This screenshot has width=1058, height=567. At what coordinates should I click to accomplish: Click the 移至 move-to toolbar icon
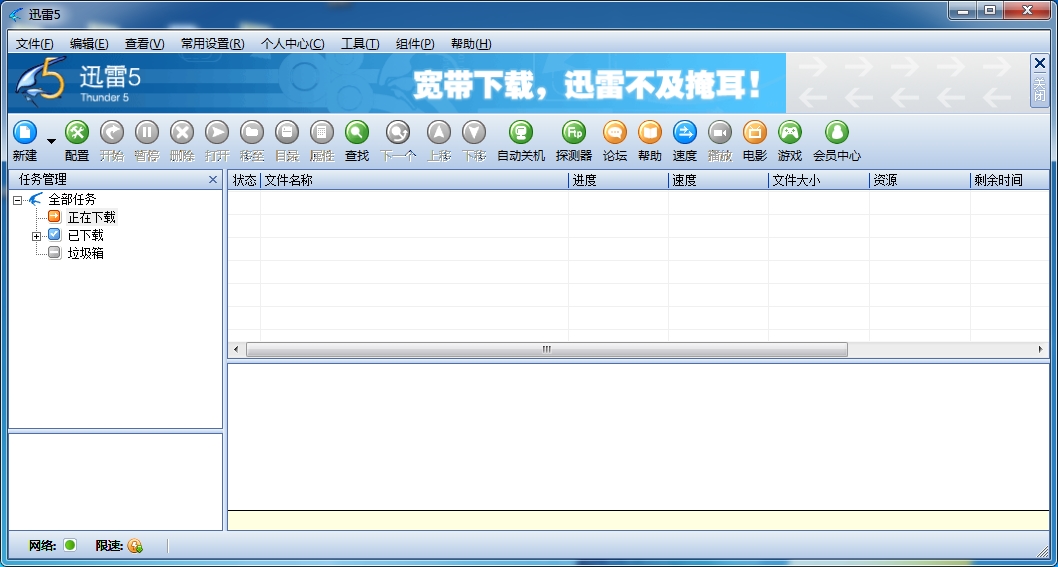(x=252, y=132)
